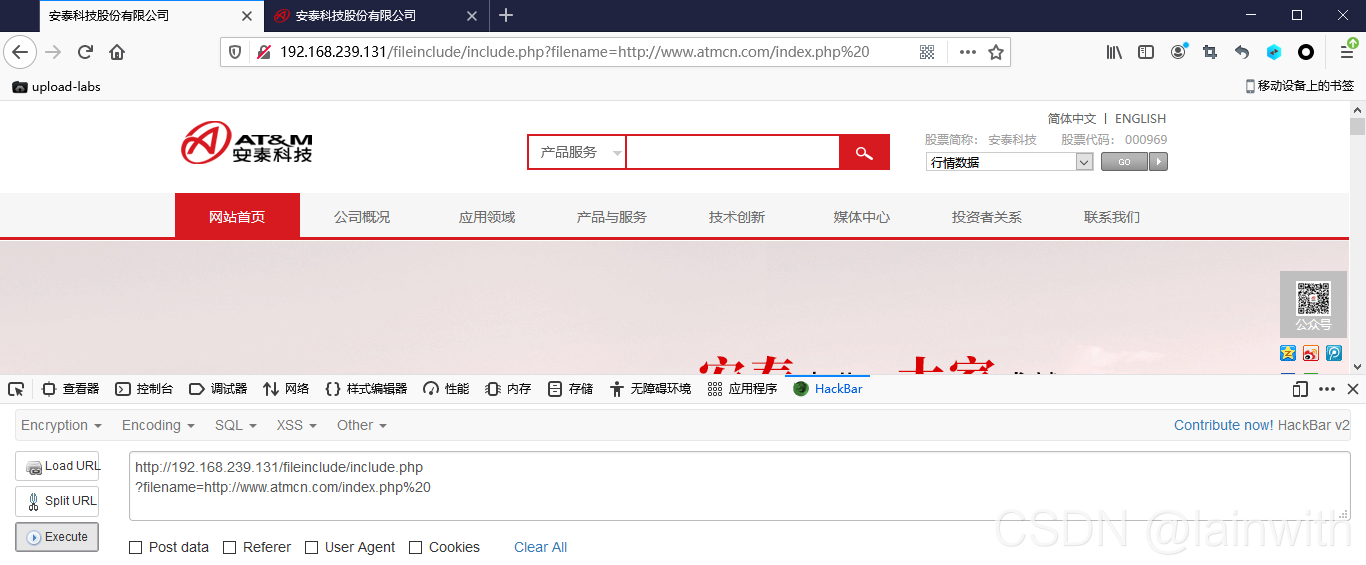Viewport: 1366px width, 565px height.
Task: Open the 行情数据 stock data dropdown
Action: click(x=1009, y=162)
